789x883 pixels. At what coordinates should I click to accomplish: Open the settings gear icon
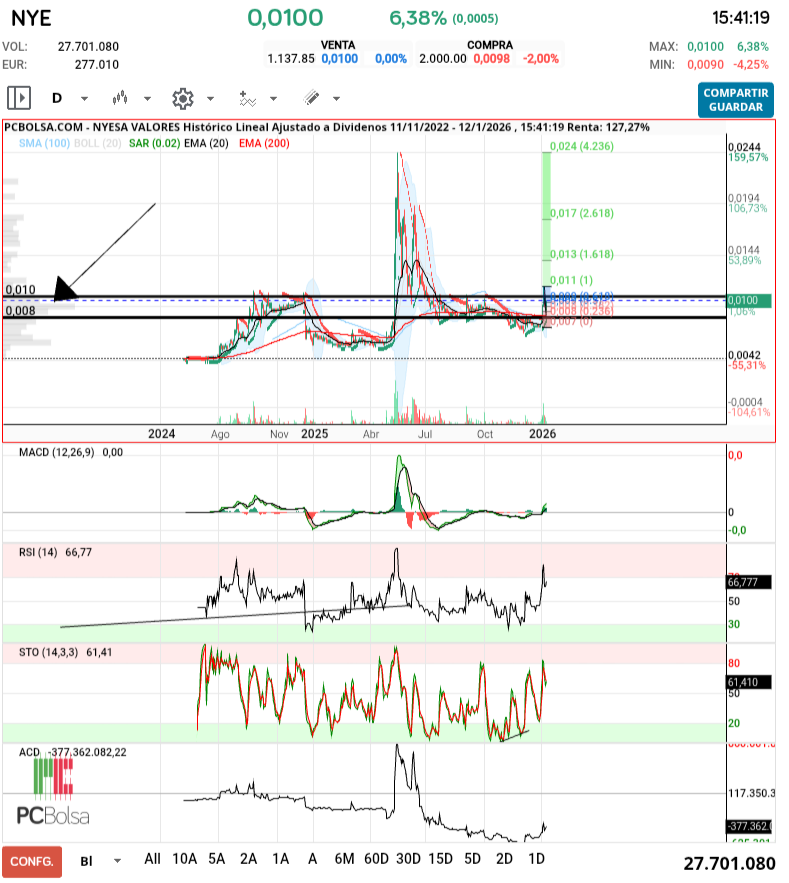click(x=182, y=98)
